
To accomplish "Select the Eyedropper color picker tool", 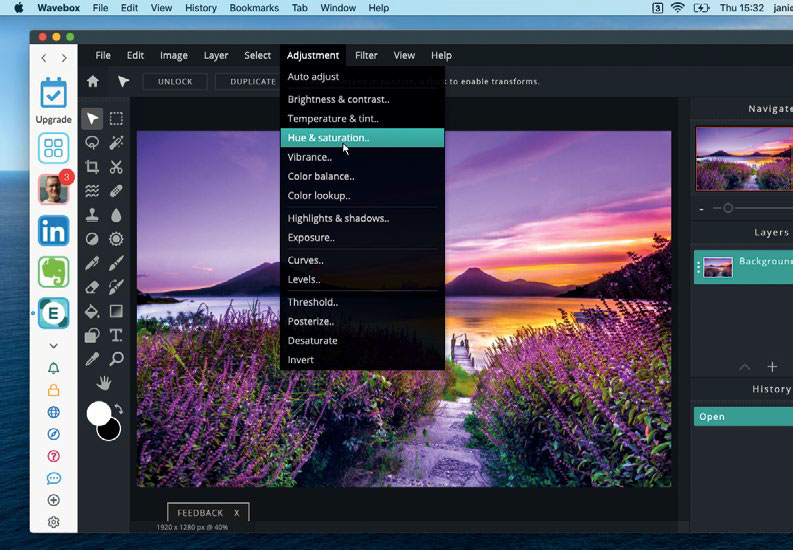I will click(92, 359).
